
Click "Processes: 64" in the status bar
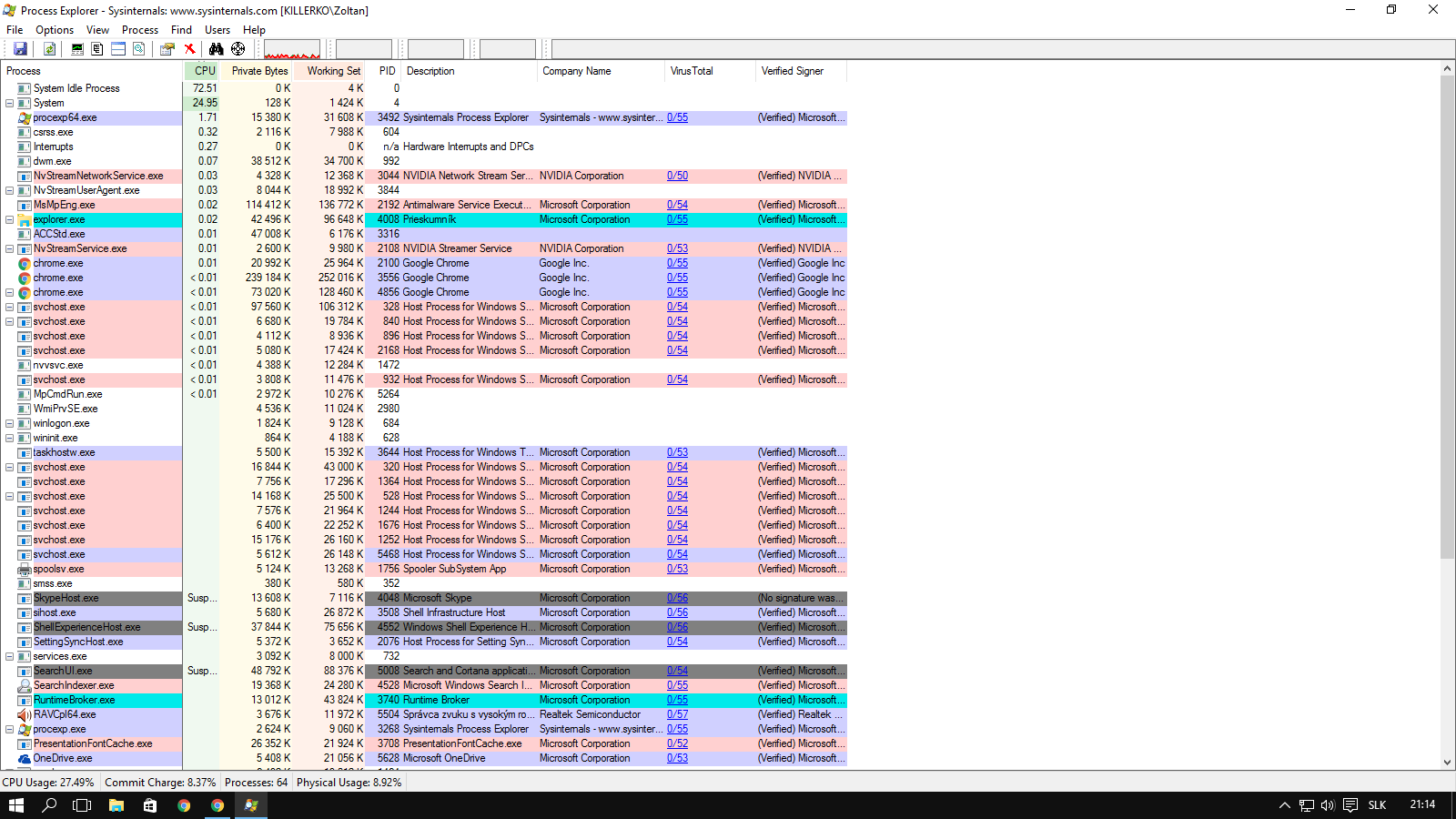pos(256,783)
